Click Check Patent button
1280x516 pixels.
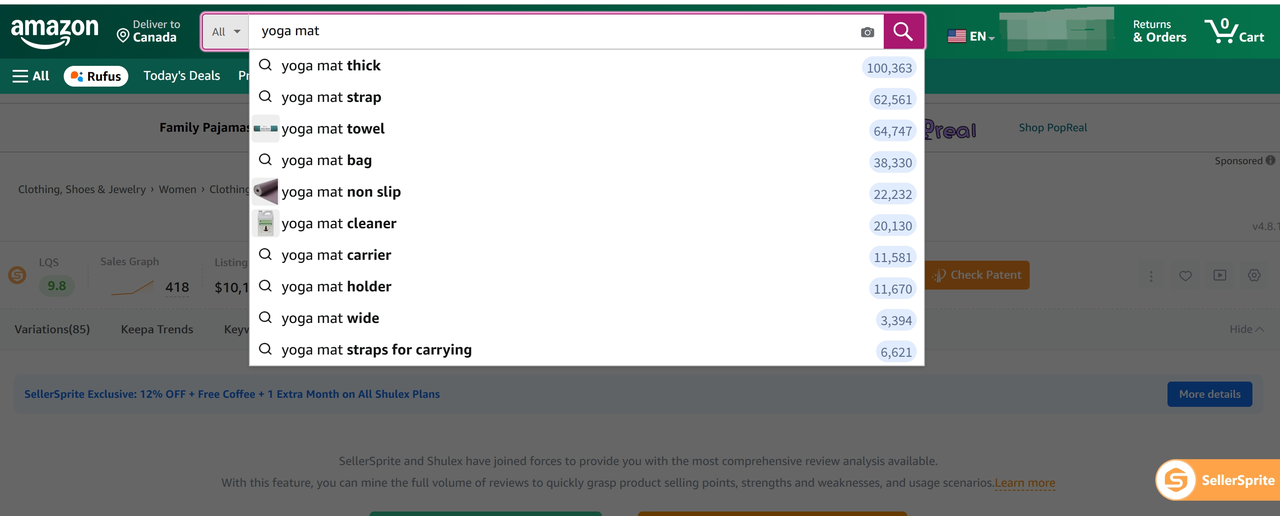[976, 275]
